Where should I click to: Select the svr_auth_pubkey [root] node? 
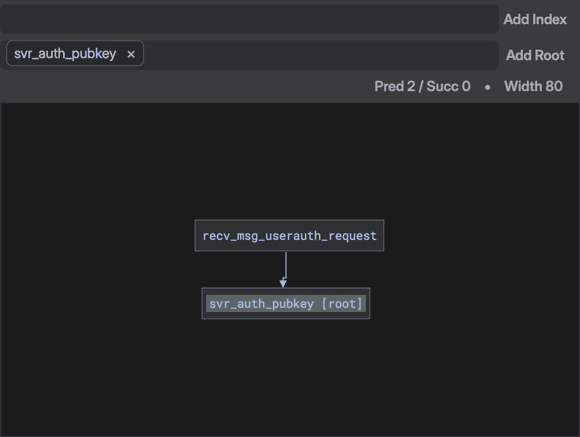(286, 303)
